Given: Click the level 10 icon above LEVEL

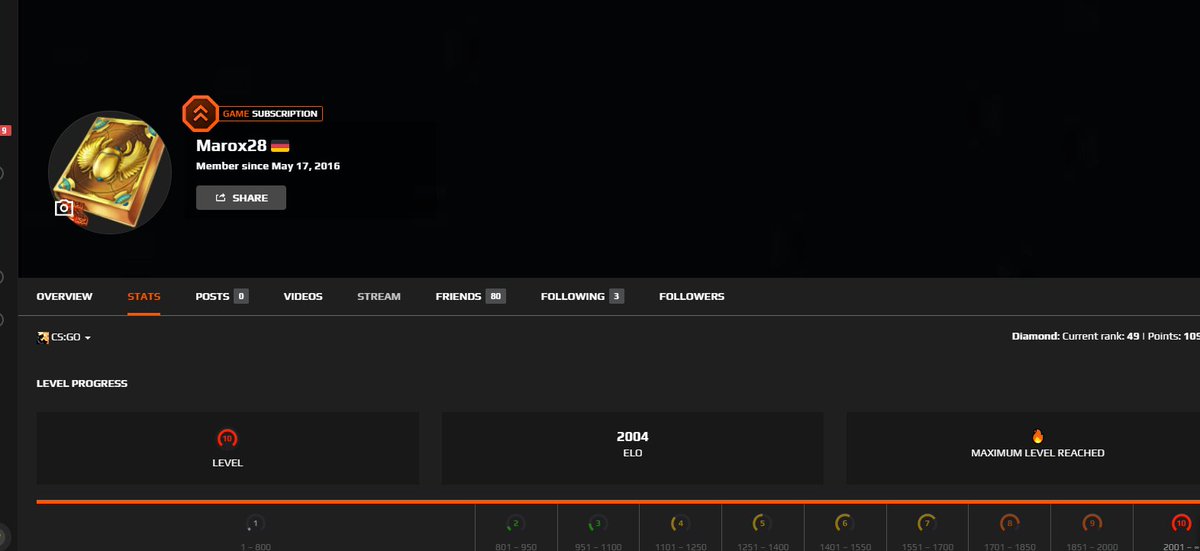Looking at the screenshot, I should pos(227,438).
